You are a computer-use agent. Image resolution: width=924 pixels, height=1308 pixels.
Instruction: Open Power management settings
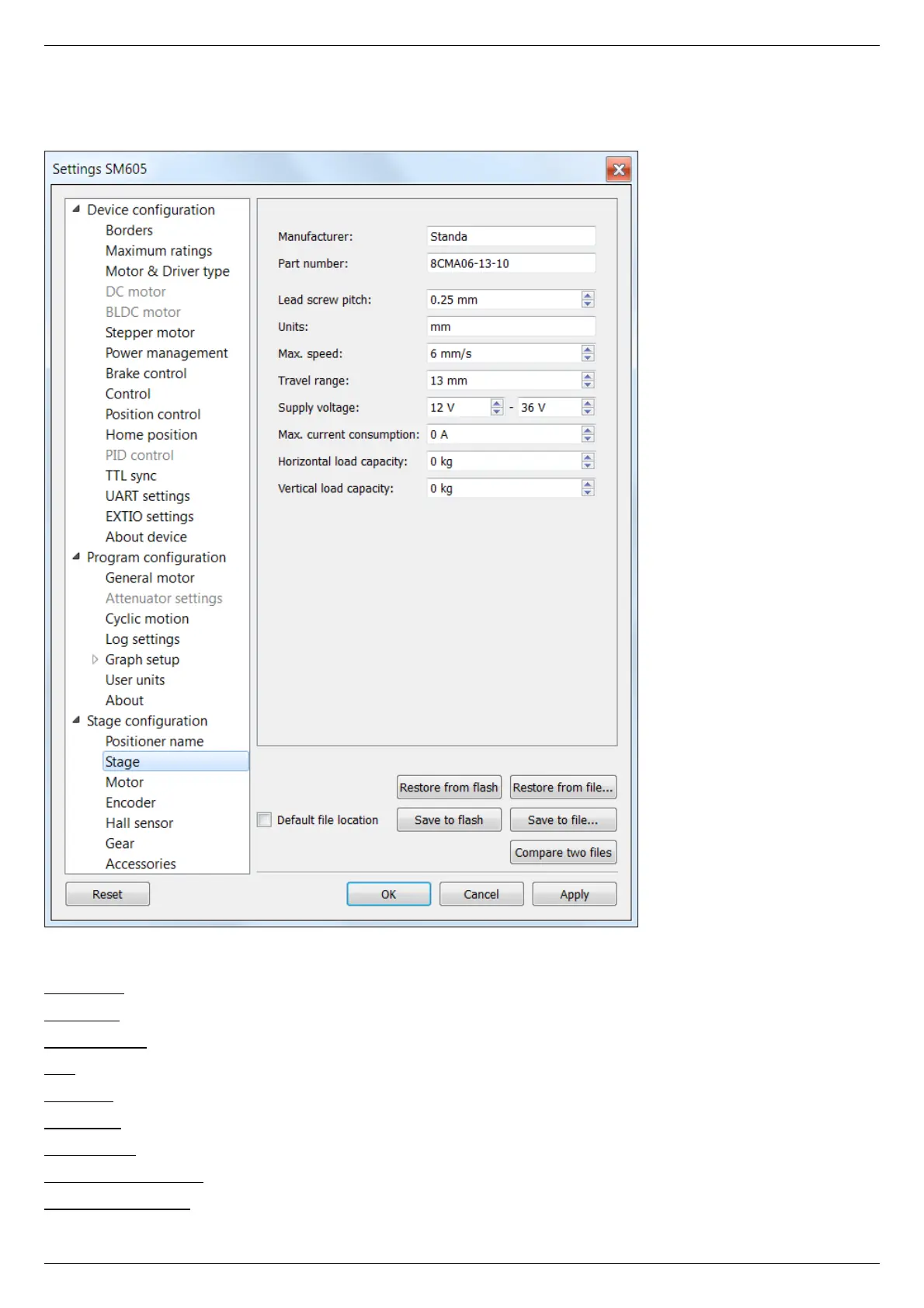(x=166, y=353)
